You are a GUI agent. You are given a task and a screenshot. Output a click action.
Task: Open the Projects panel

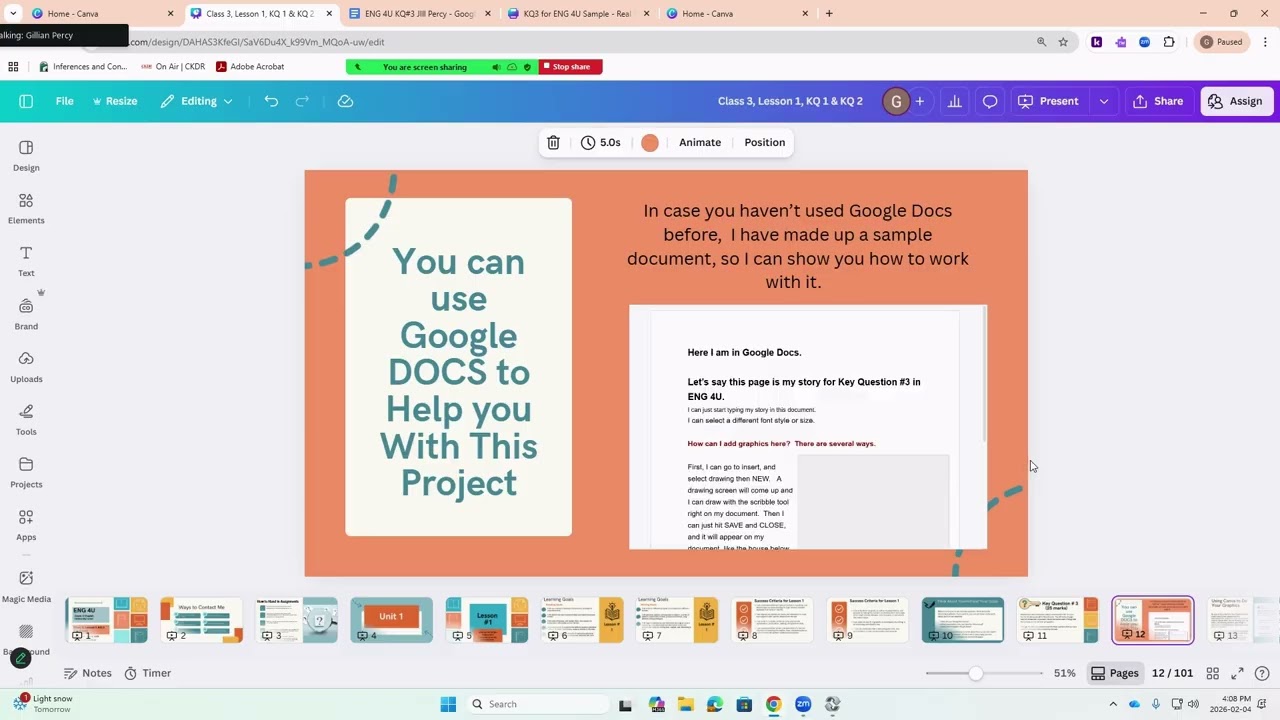click(26, 472)
